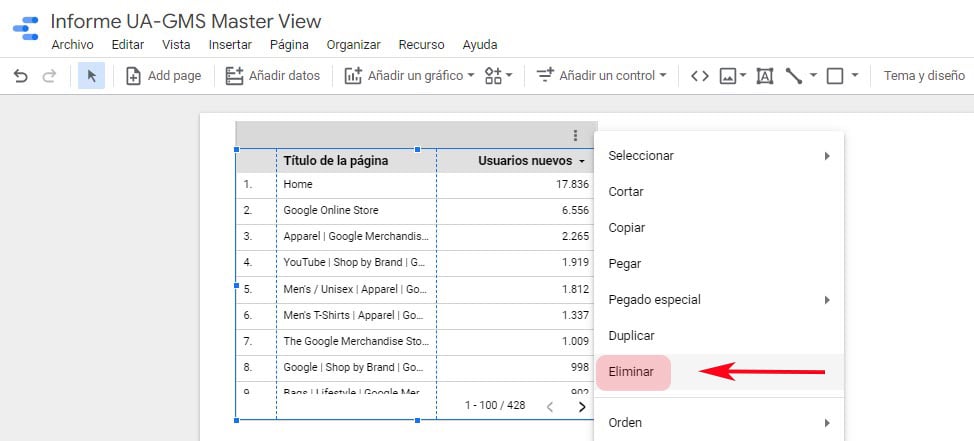Open the Vista menu
974x441 pixels.
pyautogui.click(x=176, y=45)
